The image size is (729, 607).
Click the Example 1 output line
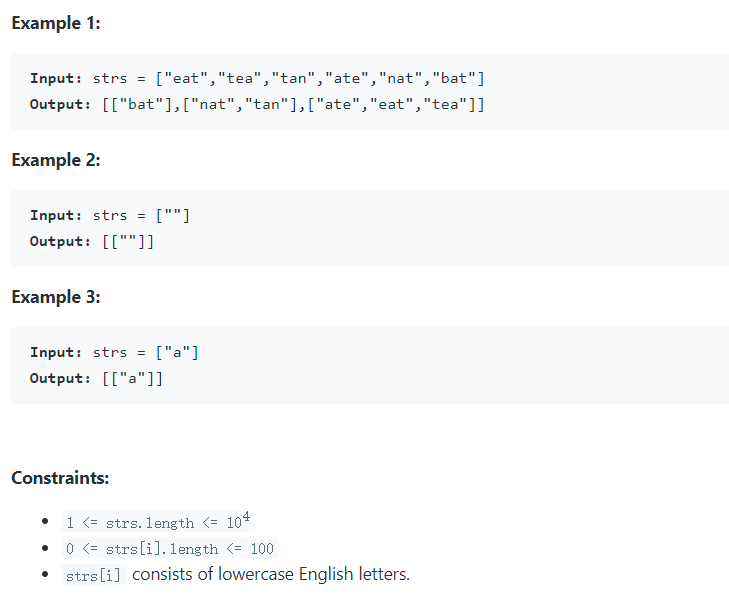pyautogui.click(x=257, y=105)
